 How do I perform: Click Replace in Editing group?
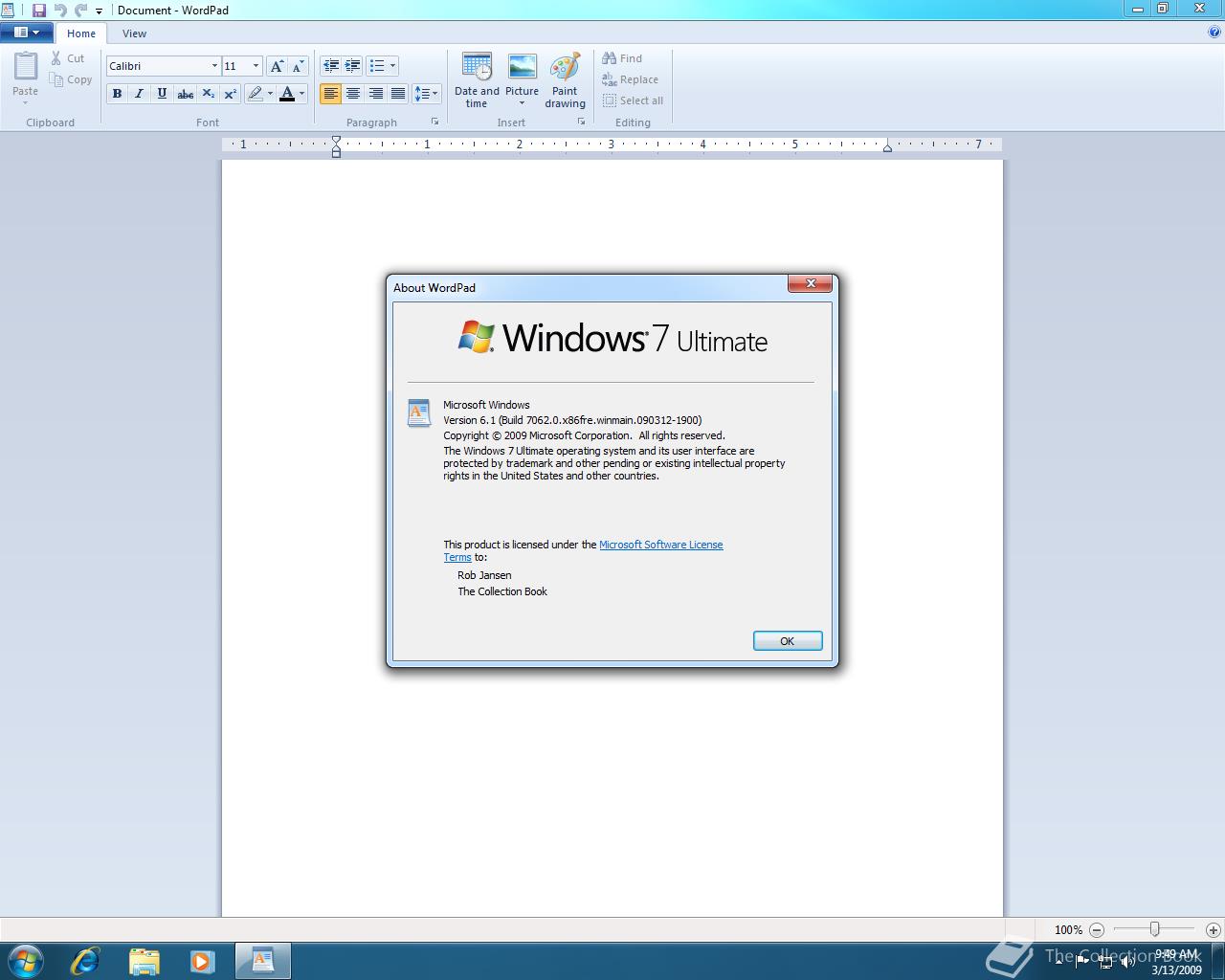click(631, 79)
